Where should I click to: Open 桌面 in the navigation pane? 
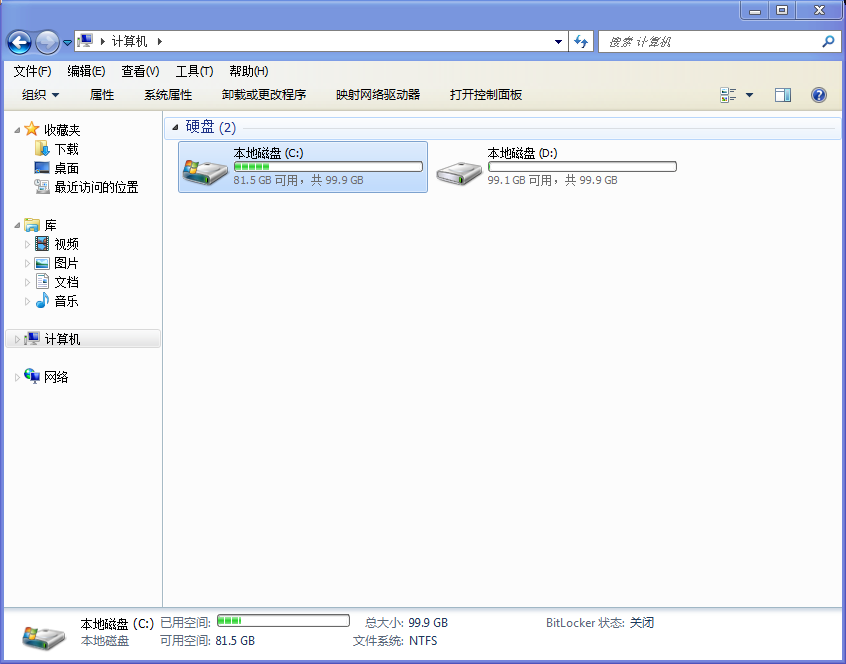point(66,168)
